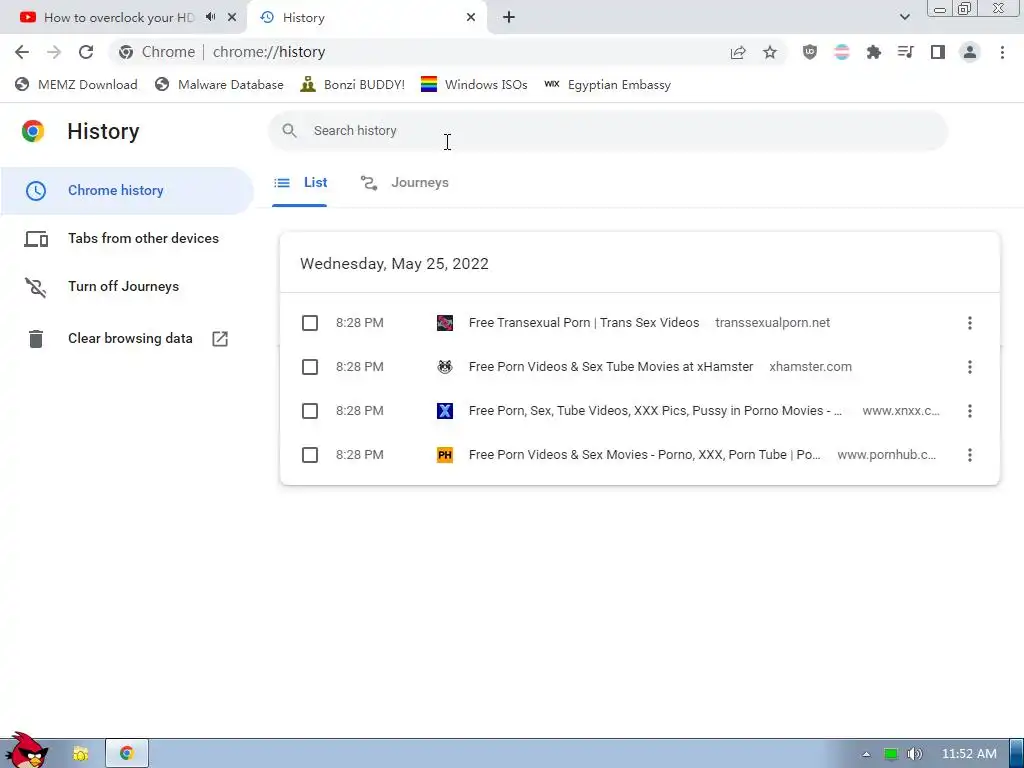Image resolution: width=1024 pixels, height=768 pixels.
Task: Open the Chrome three-dot main menu
Action: (1002, 52)
